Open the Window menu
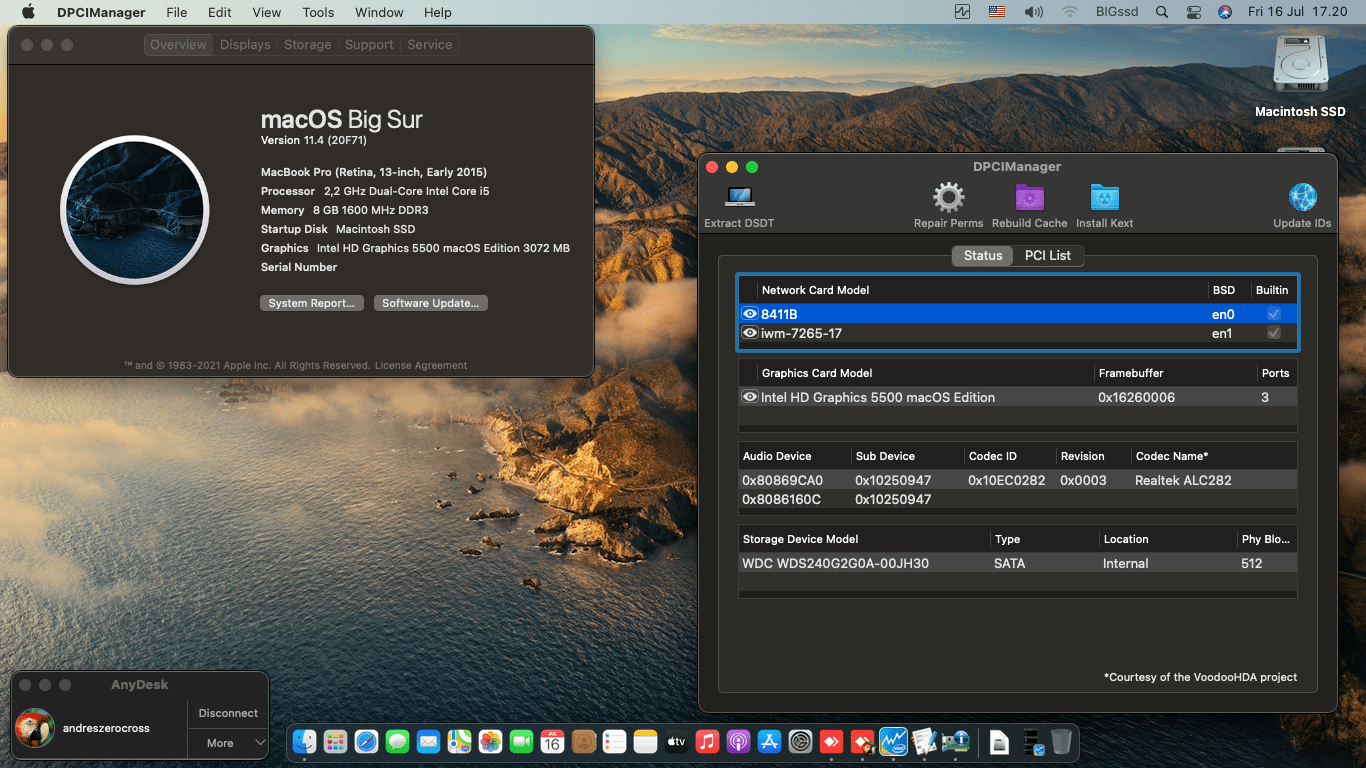 click(x=379, y=12)
